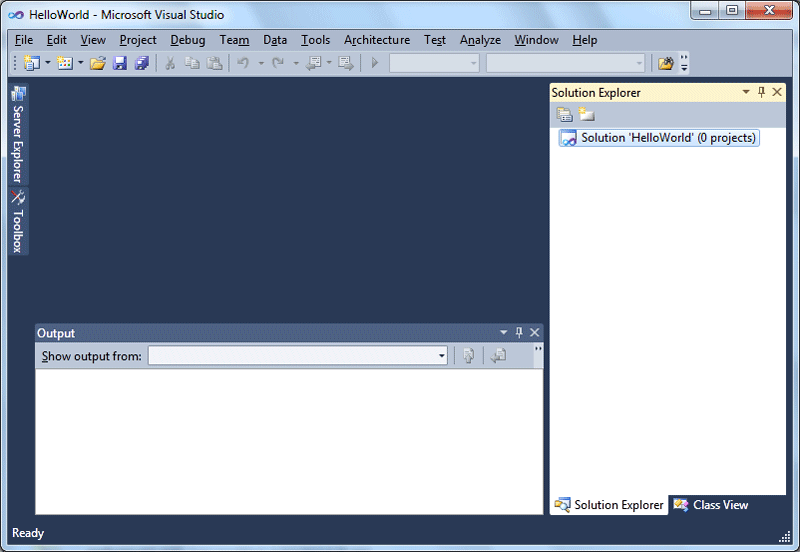Open the Navigate Backward dropdown arrow
This screenshot has height=552, width=800.
point(329,63)
